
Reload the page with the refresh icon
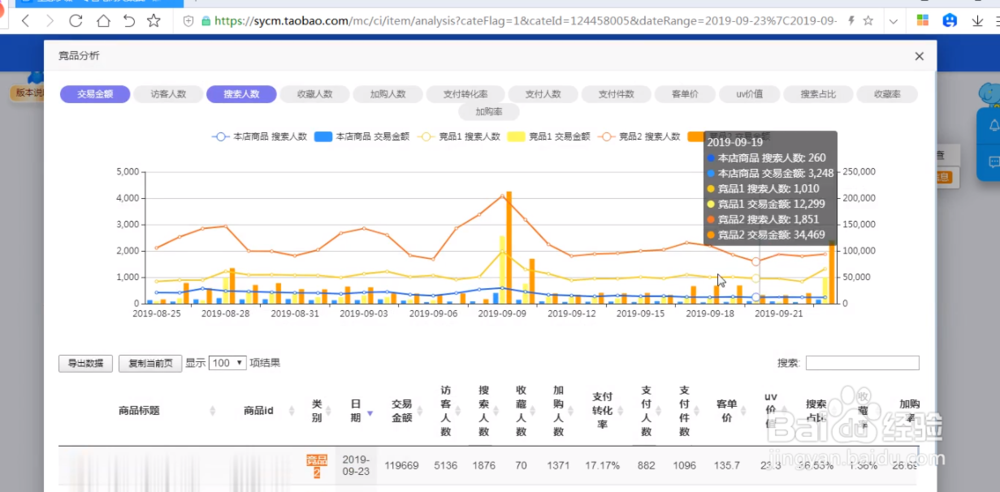point(76,20)
